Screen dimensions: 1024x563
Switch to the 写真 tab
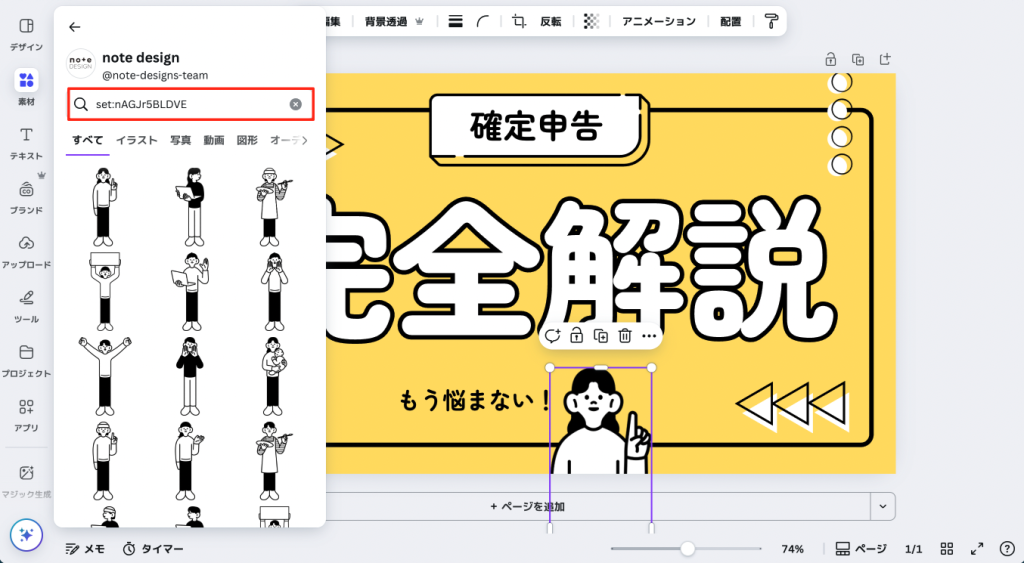tap(180, 141)
